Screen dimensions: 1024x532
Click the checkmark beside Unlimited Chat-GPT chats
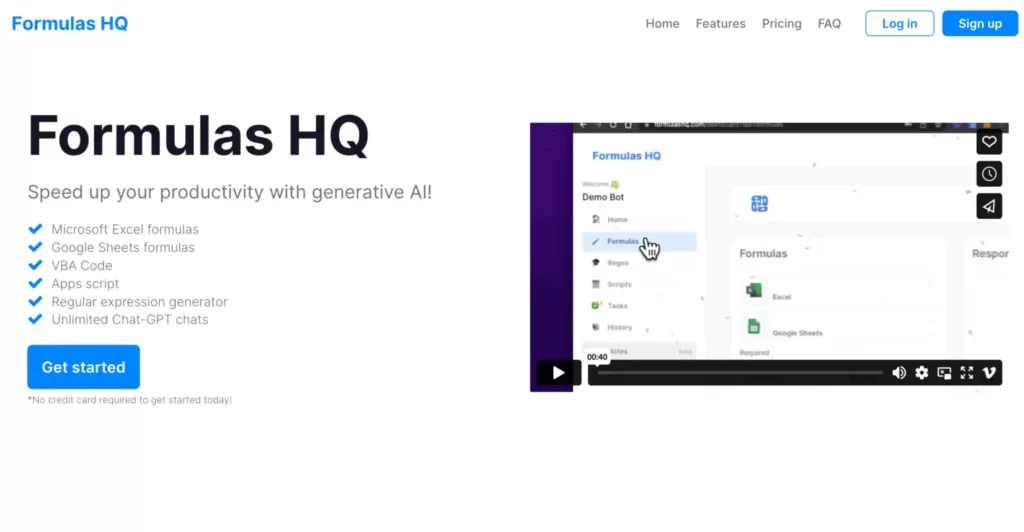coord(35,319)
